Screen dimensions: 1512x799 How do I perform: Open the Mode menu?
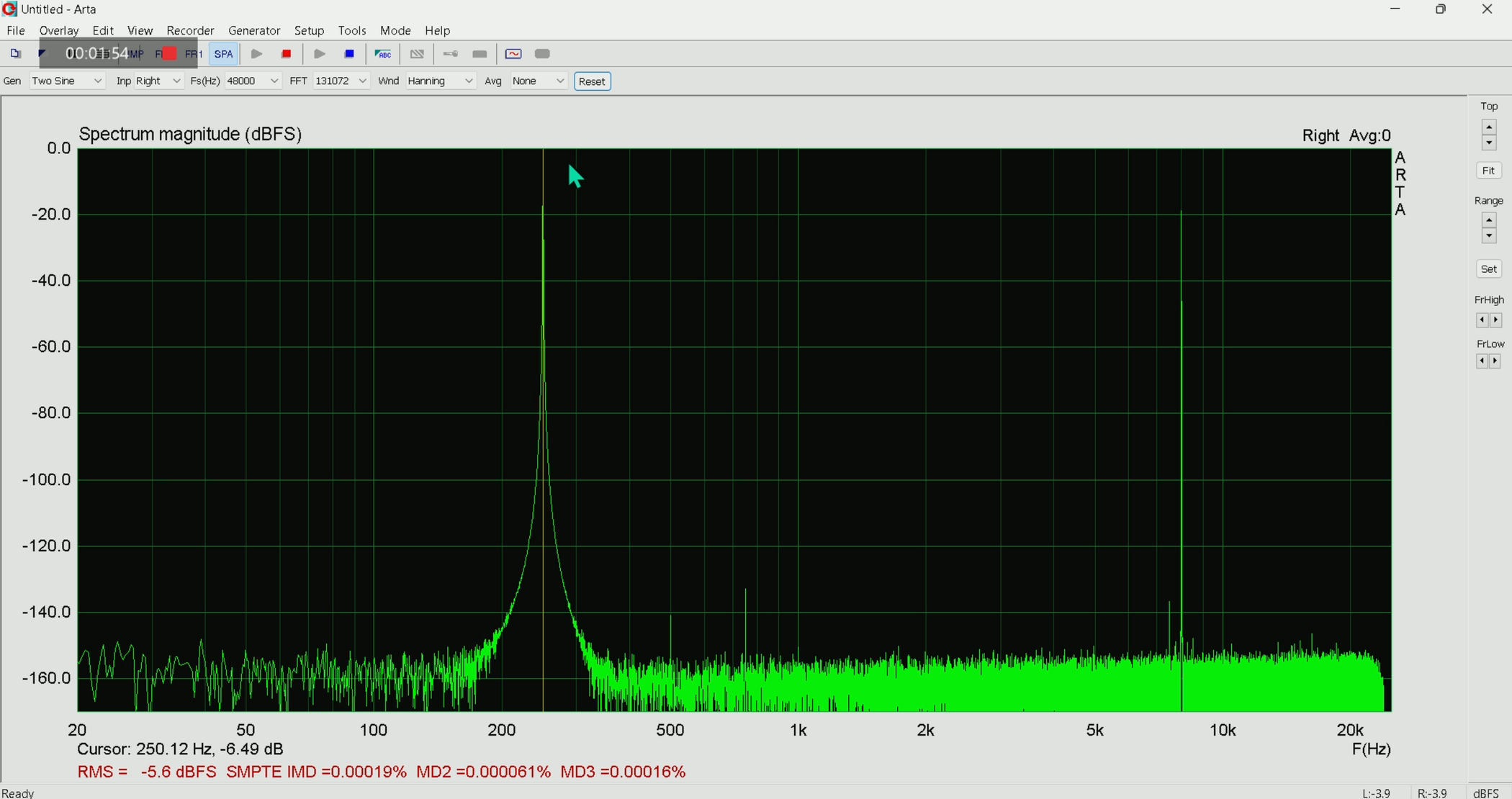pos(395,30)
